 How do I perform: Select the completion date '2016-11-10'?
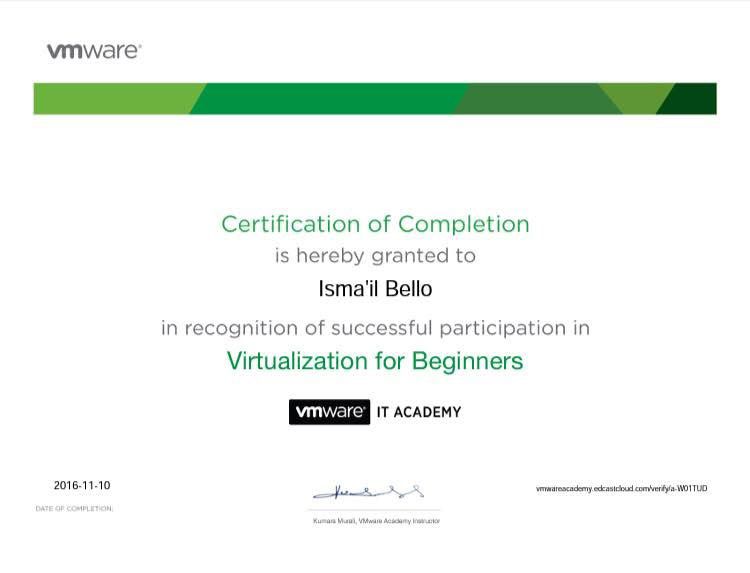point(82,485)
